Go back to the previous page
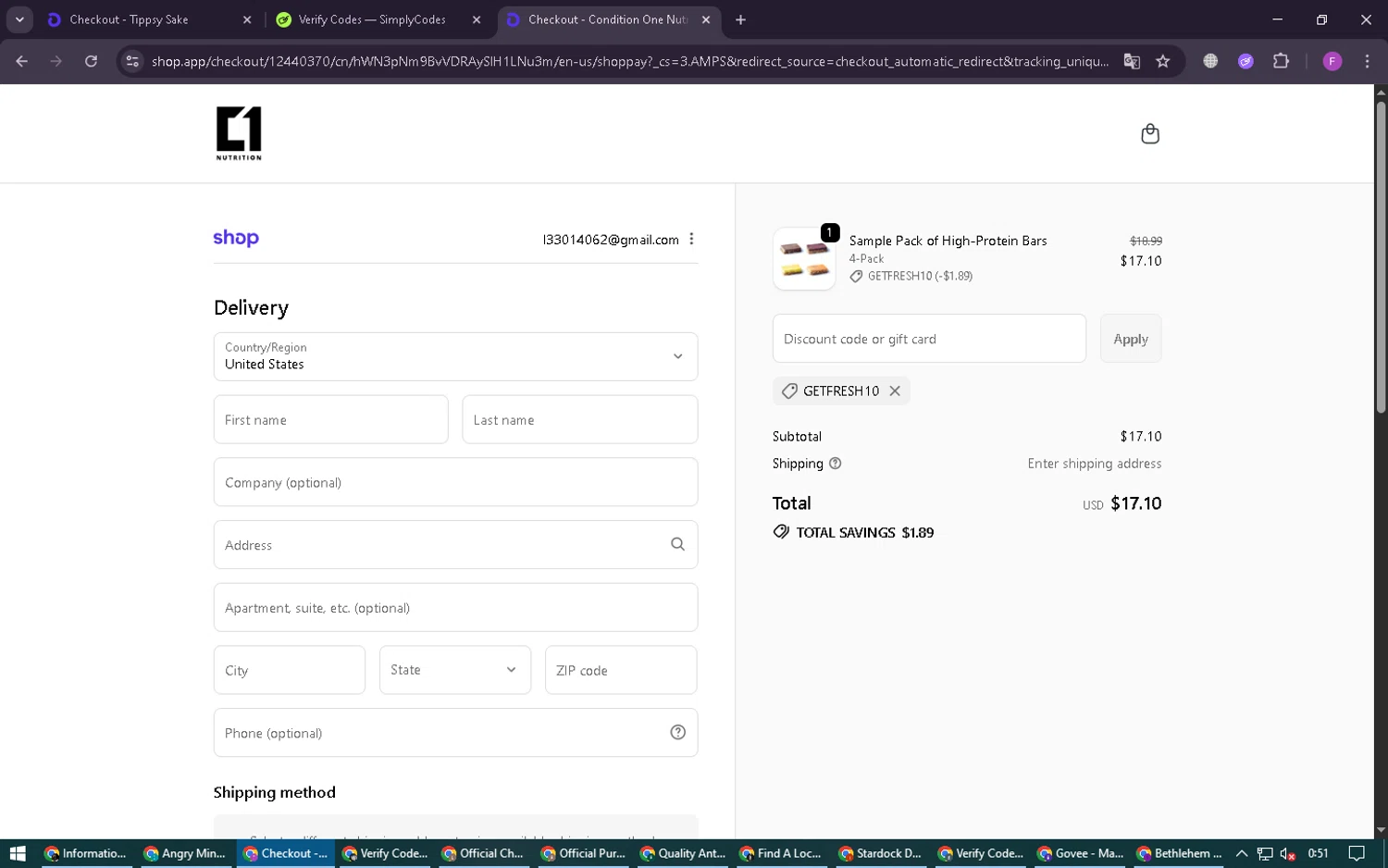The width and height of the screenshot is (1388, 868). click(x=22, y=61)
